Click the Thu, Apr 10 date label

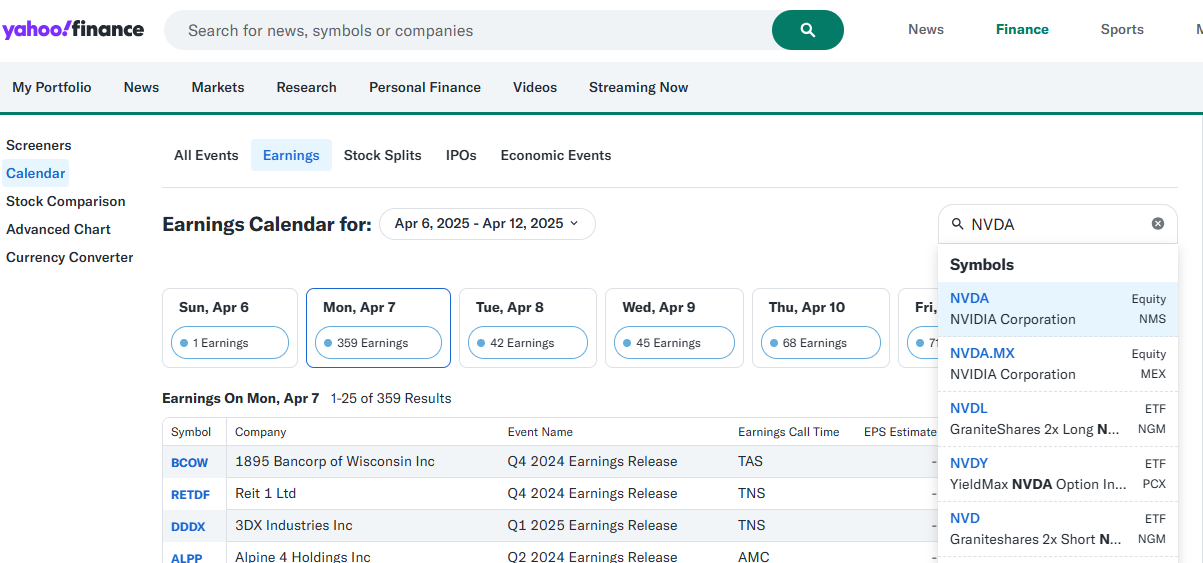tap(807, 307)
